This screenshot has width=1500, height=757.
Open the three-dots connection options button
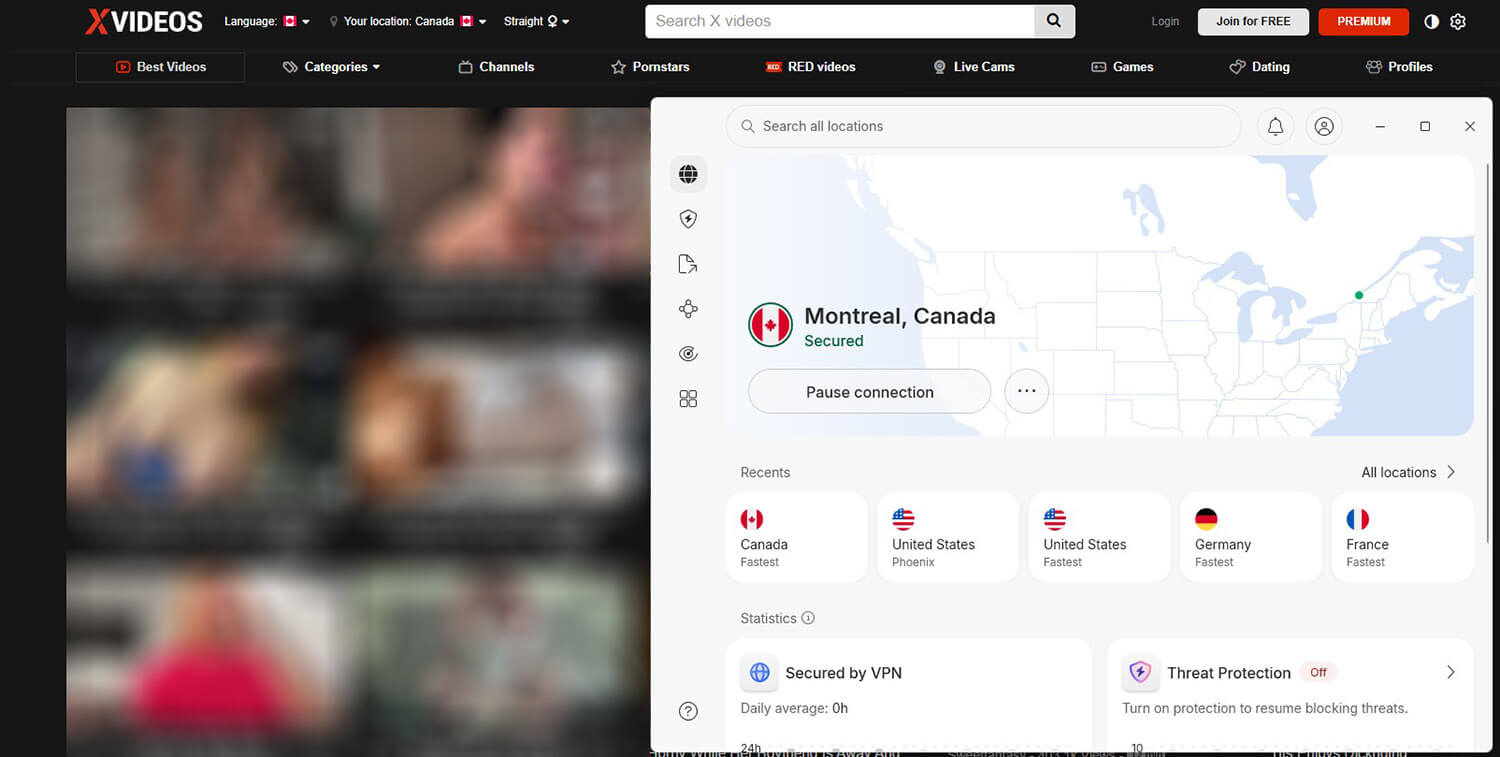coord(1026,391)
